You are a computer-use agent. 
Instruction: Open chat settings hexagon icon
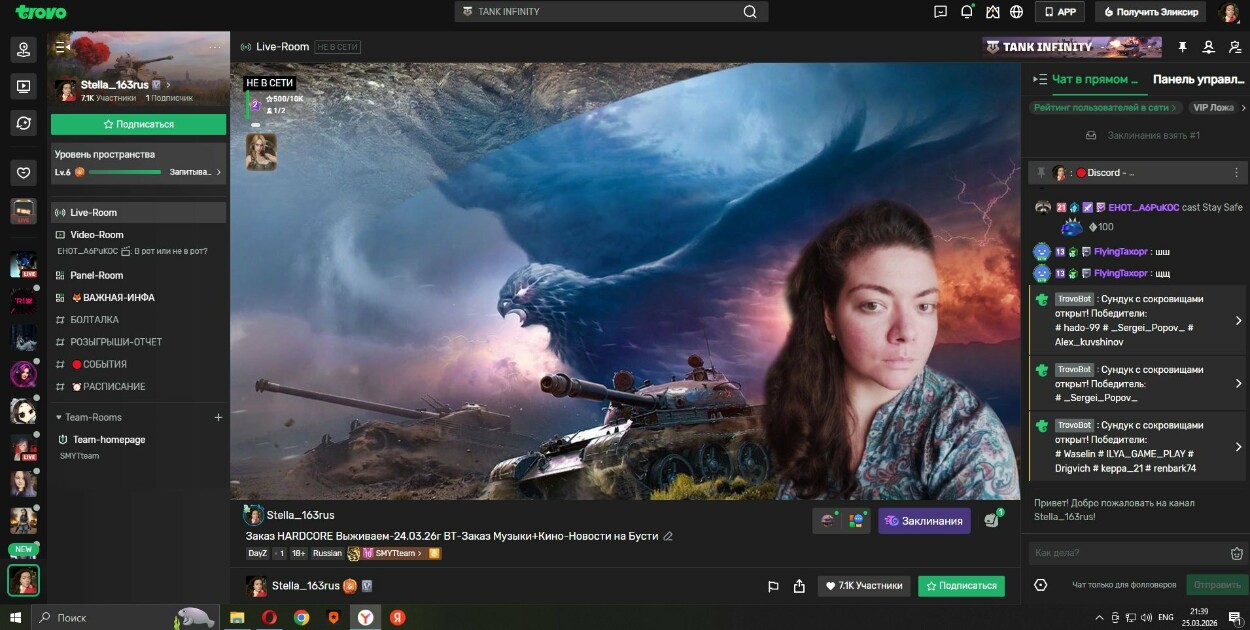[1040, 585]
